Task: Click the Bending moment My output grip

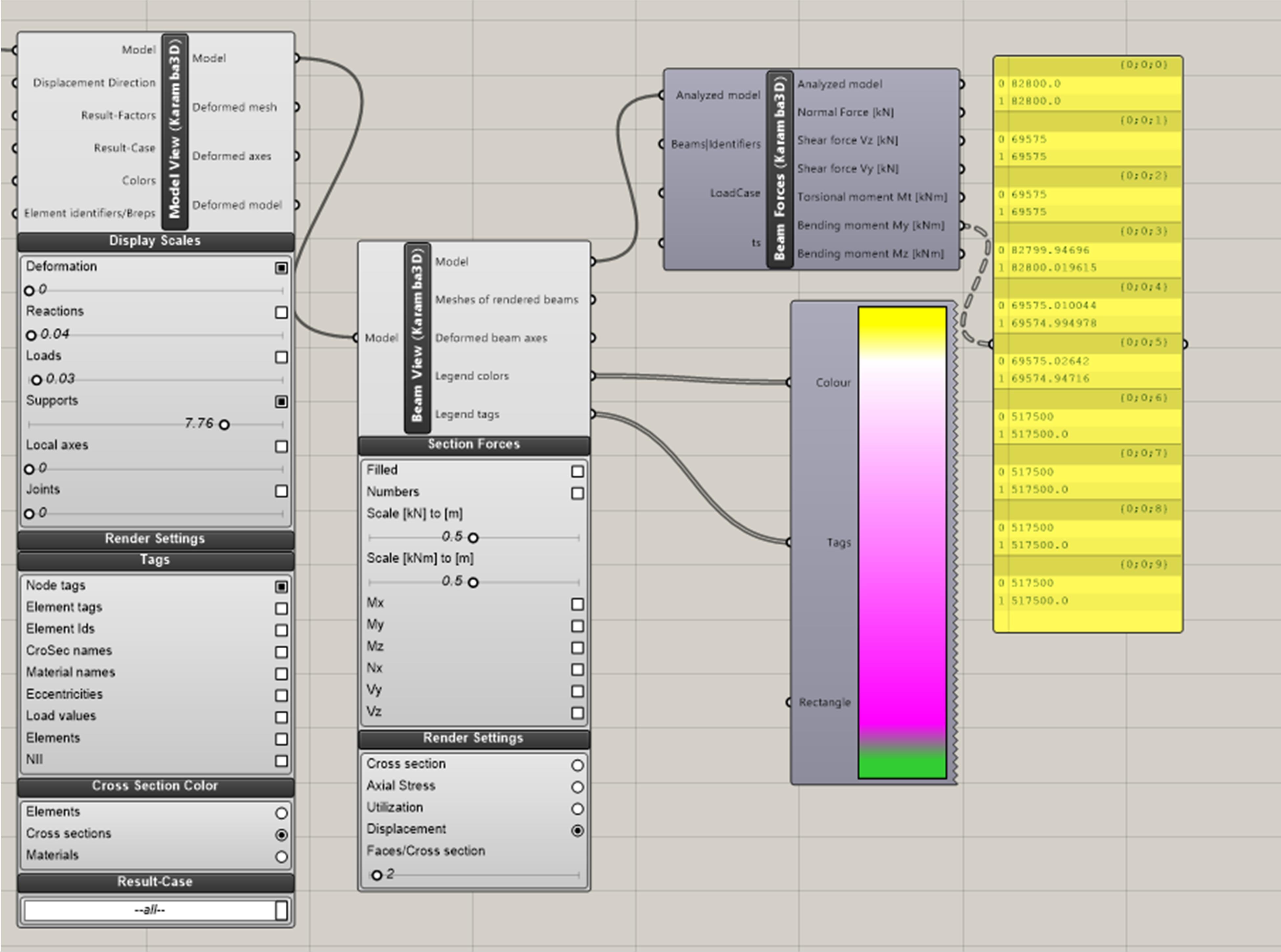Action: pyautogui.click(x=961, y=226)
